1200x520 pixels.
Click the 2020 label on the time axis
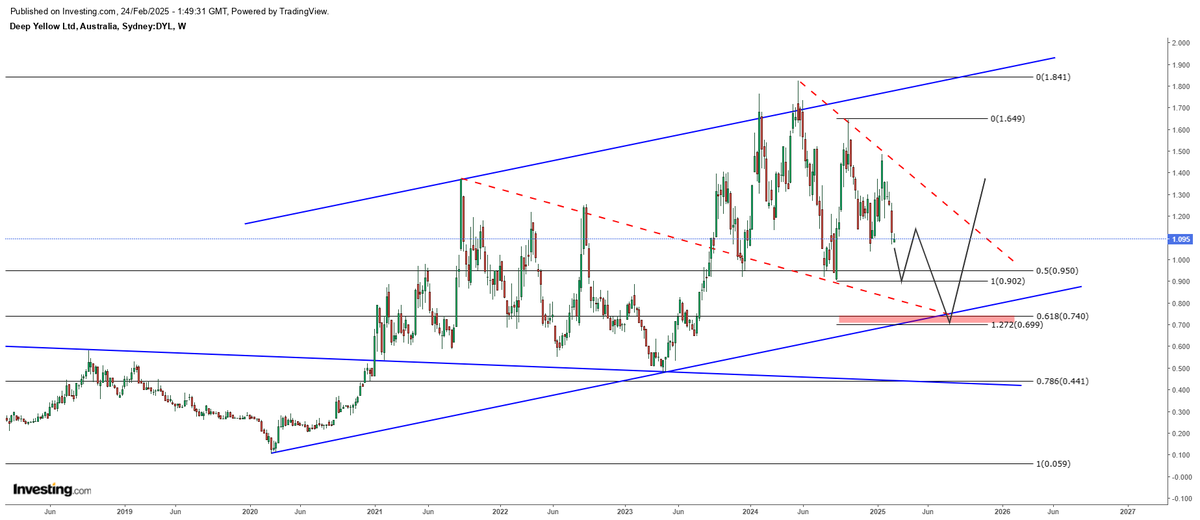point(250,511)
